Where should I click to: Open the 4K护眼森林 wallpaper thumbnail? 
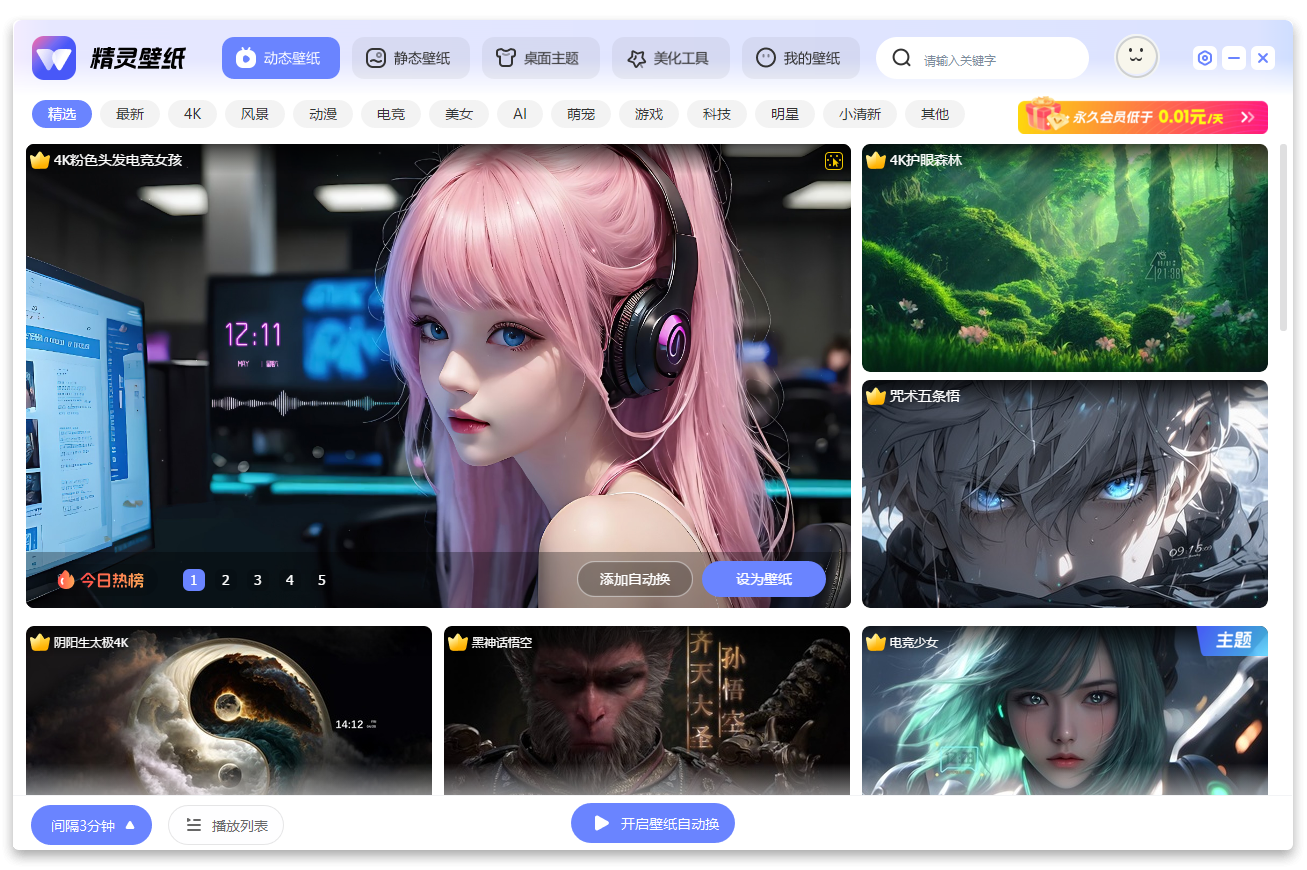[1065, 258]
